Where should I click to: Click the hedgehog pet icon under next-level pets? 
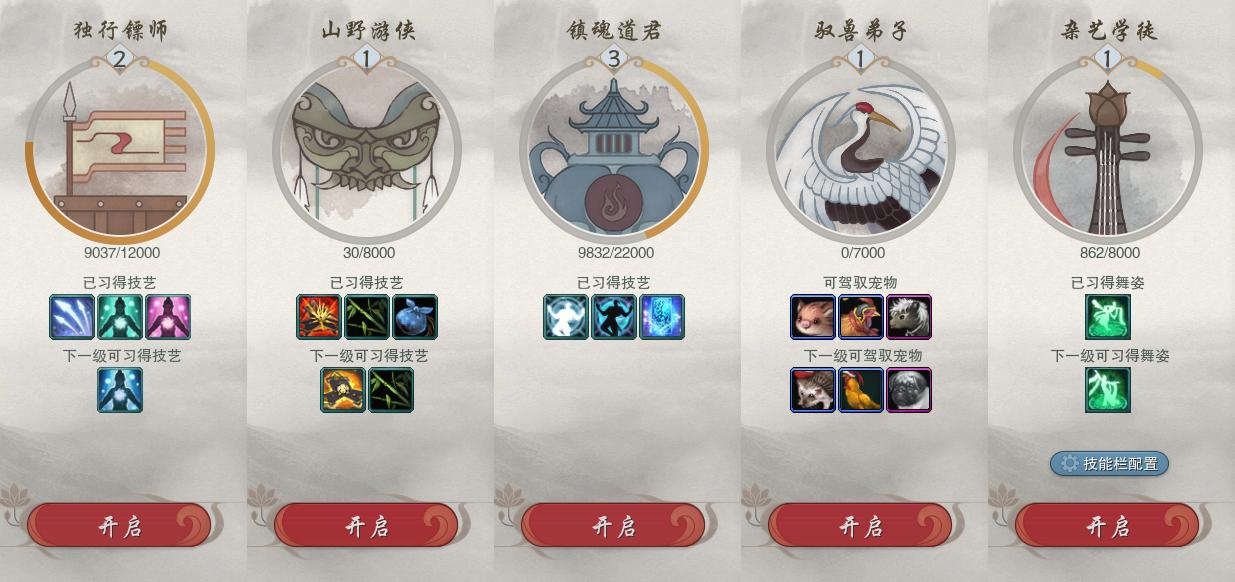click(813, 390)
